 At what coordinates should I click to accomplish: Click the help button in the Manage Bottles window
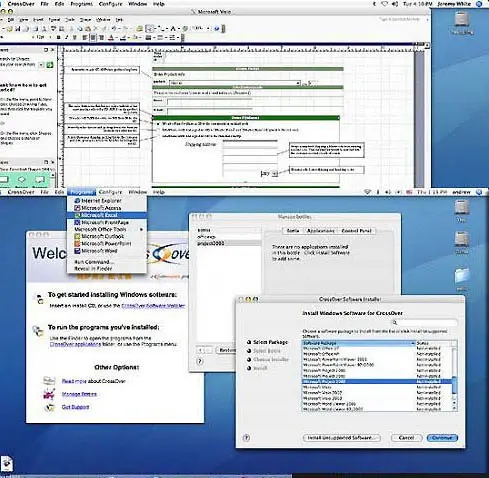pyautogui.click(x=200, y=361)
